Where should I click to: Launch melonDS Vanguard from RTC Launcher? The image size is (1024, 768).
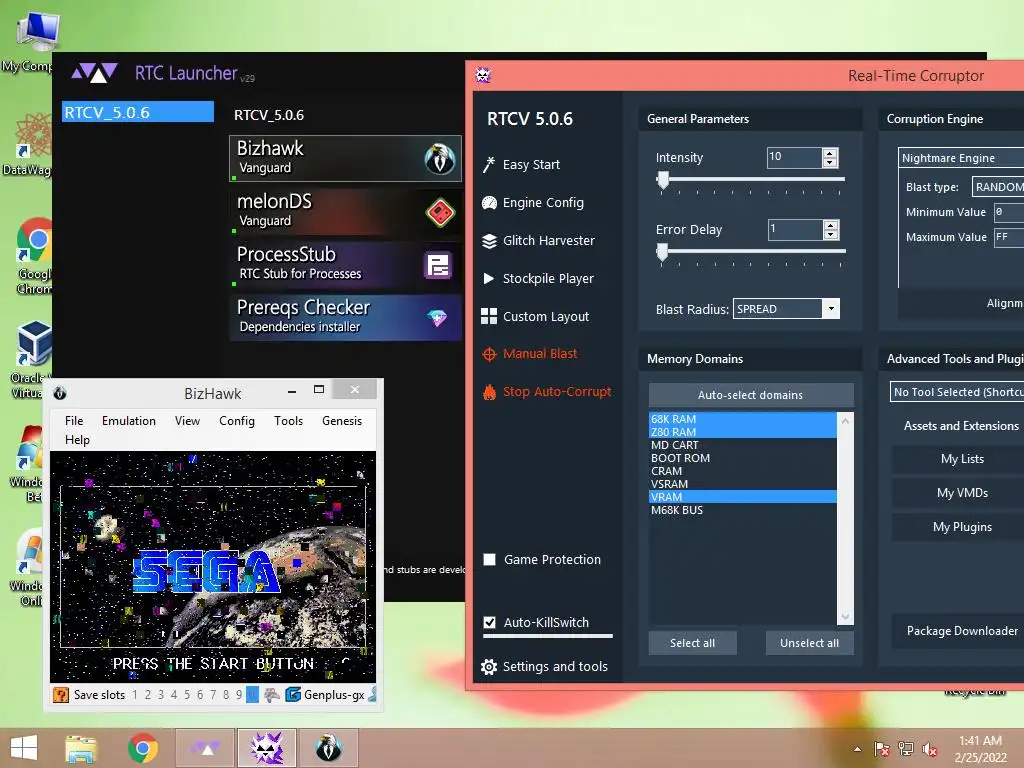point(345,211)
